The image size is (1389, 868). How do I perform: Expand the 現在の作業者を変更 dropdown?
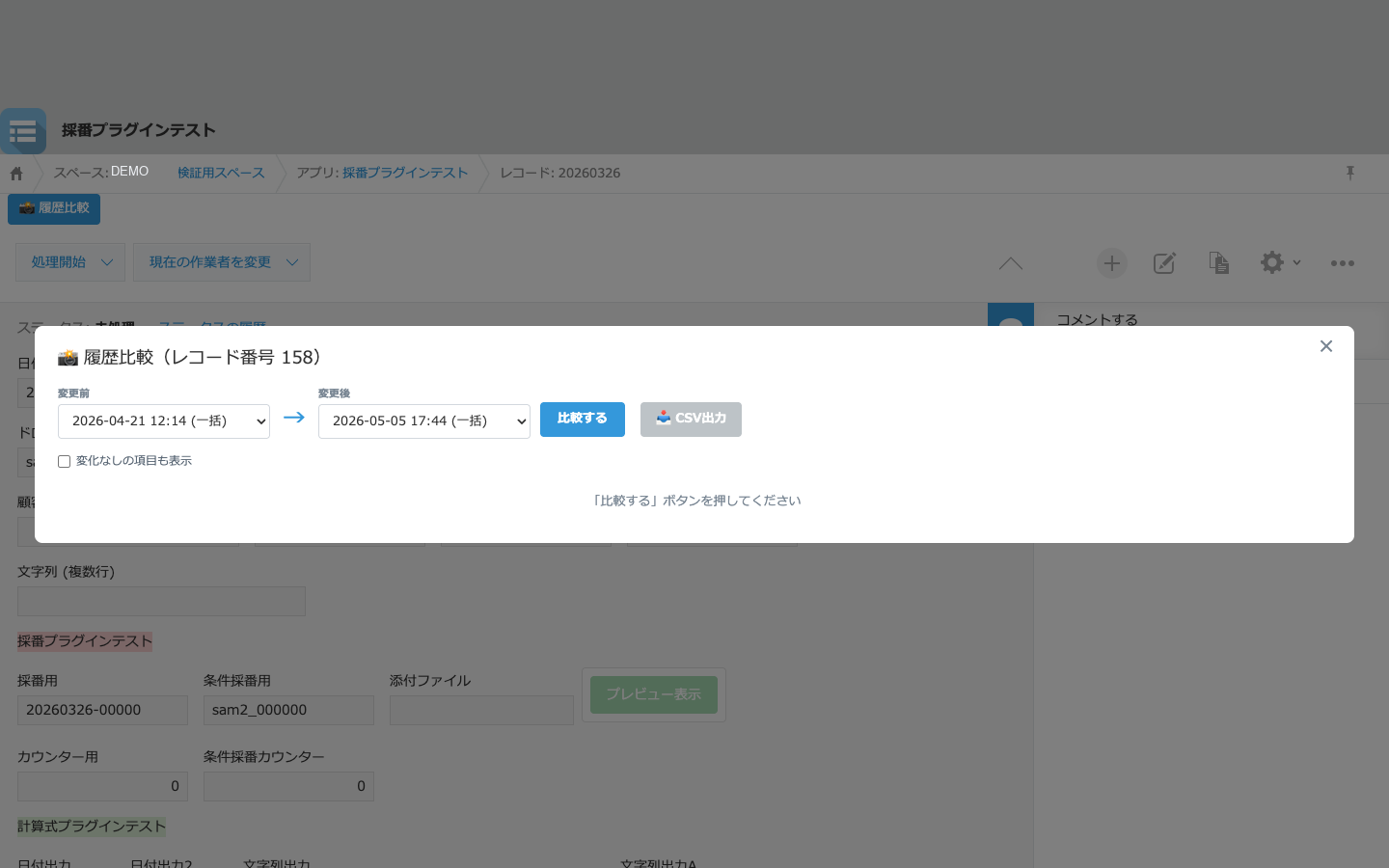(x=222, y=262)
